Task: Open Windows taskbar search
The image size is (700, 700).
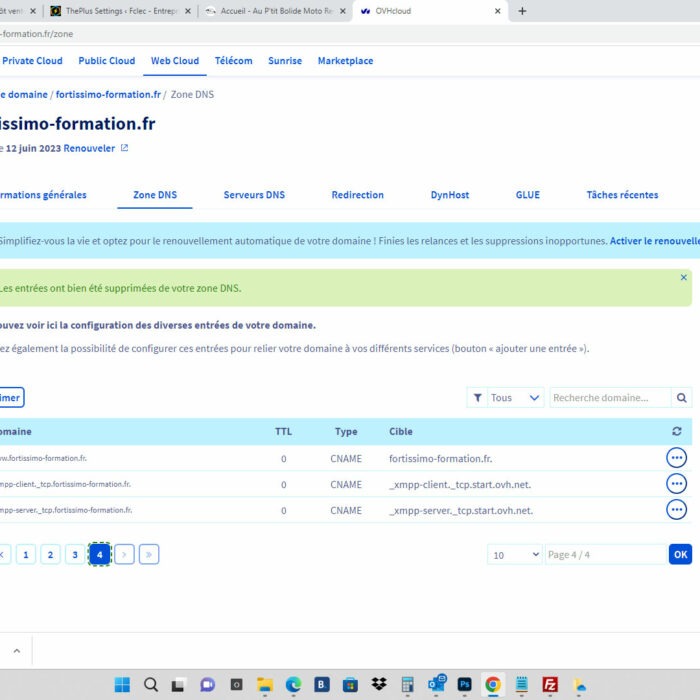Action: click(151, 684)
